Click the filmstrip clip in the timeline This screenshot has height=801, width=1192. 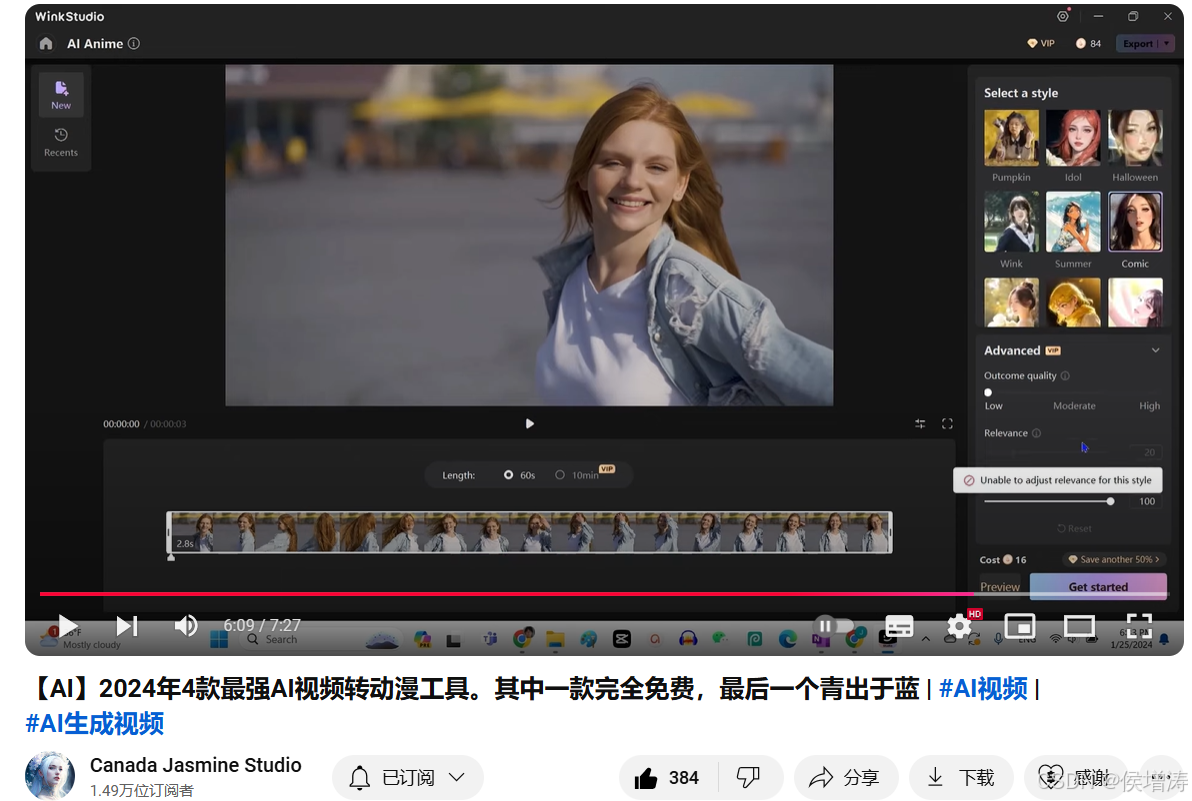point(529,532)
